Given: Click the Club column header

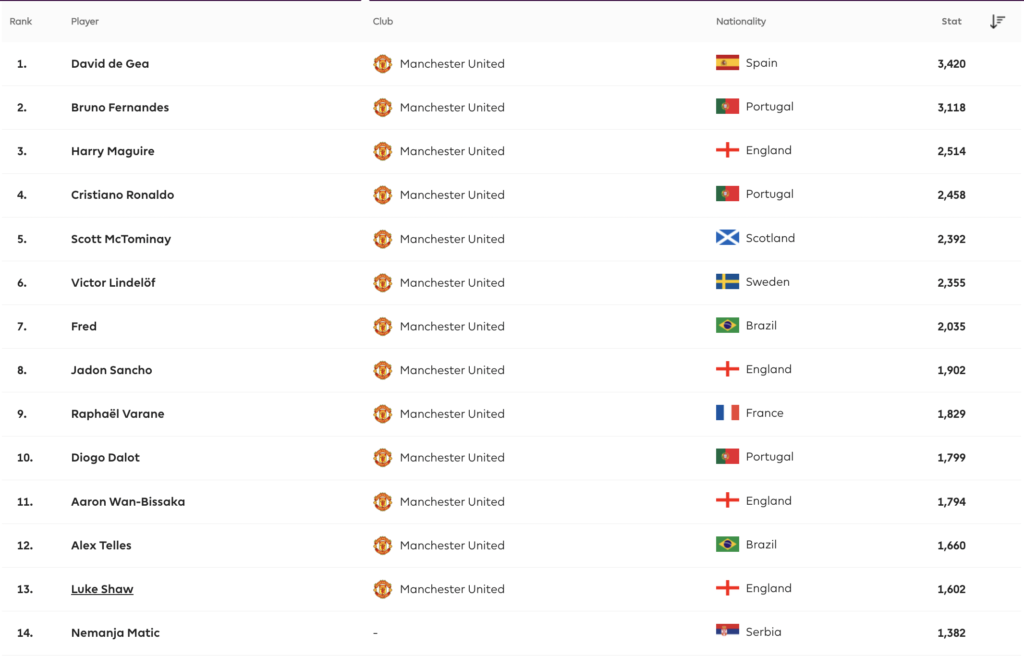Looking at the screenshot, I should coord(383,22).
